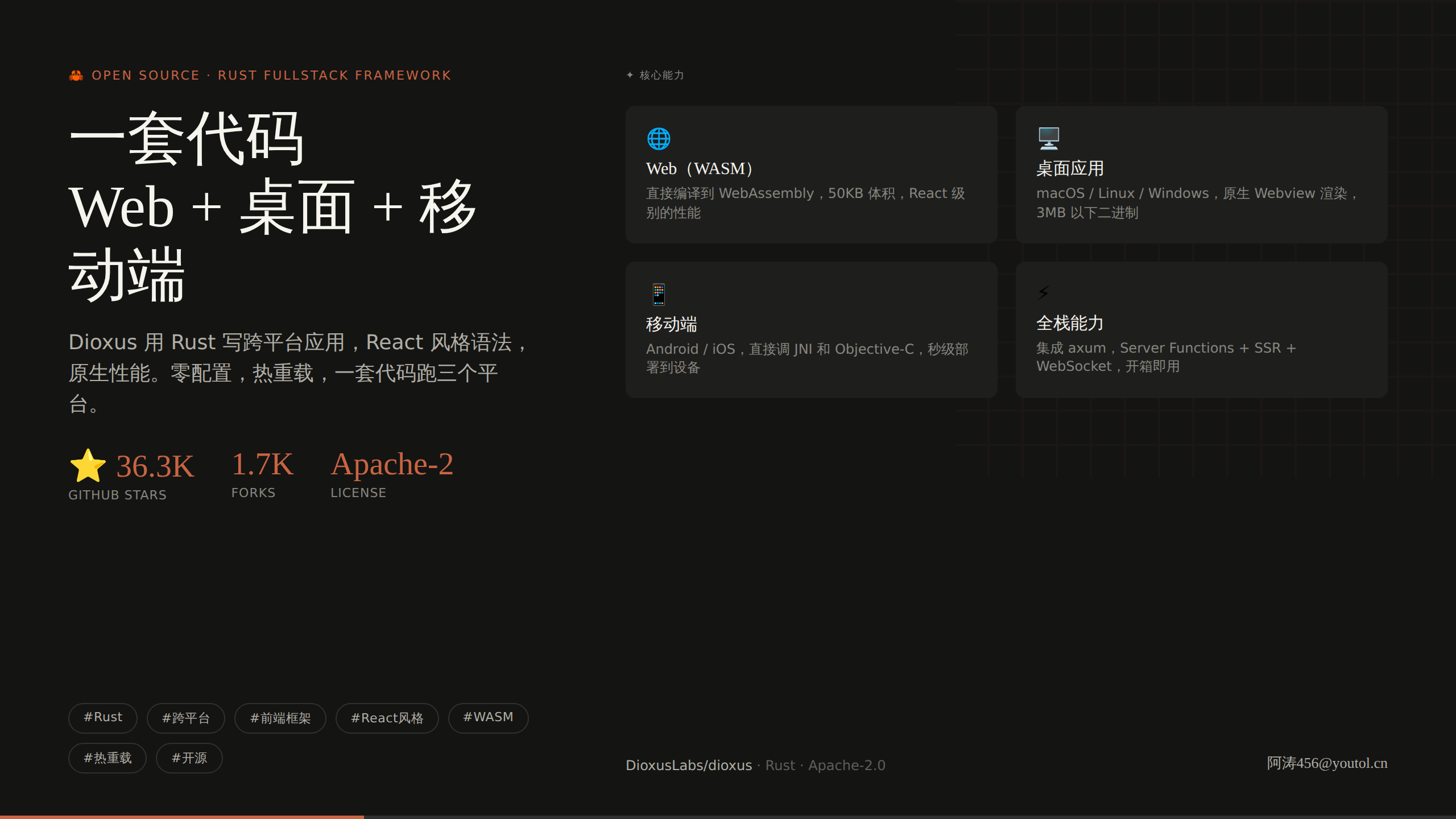The height and width of the screenshot is (819, 1456).
Task: Select the #WASM tag
Action: tap(489, 718)
